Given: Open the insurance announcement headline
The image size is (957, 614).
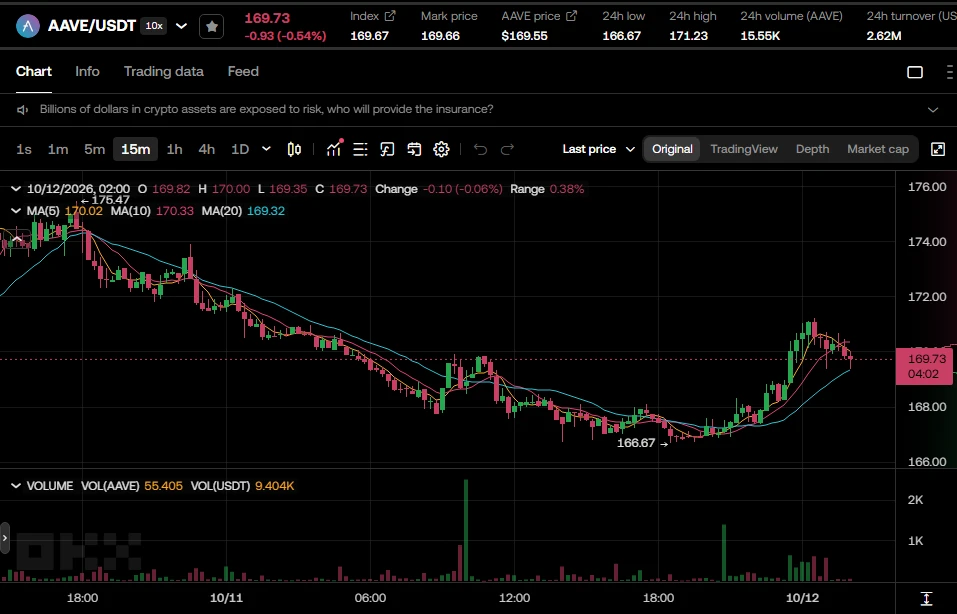Looking at the screenshot, I should coord(266,109).
